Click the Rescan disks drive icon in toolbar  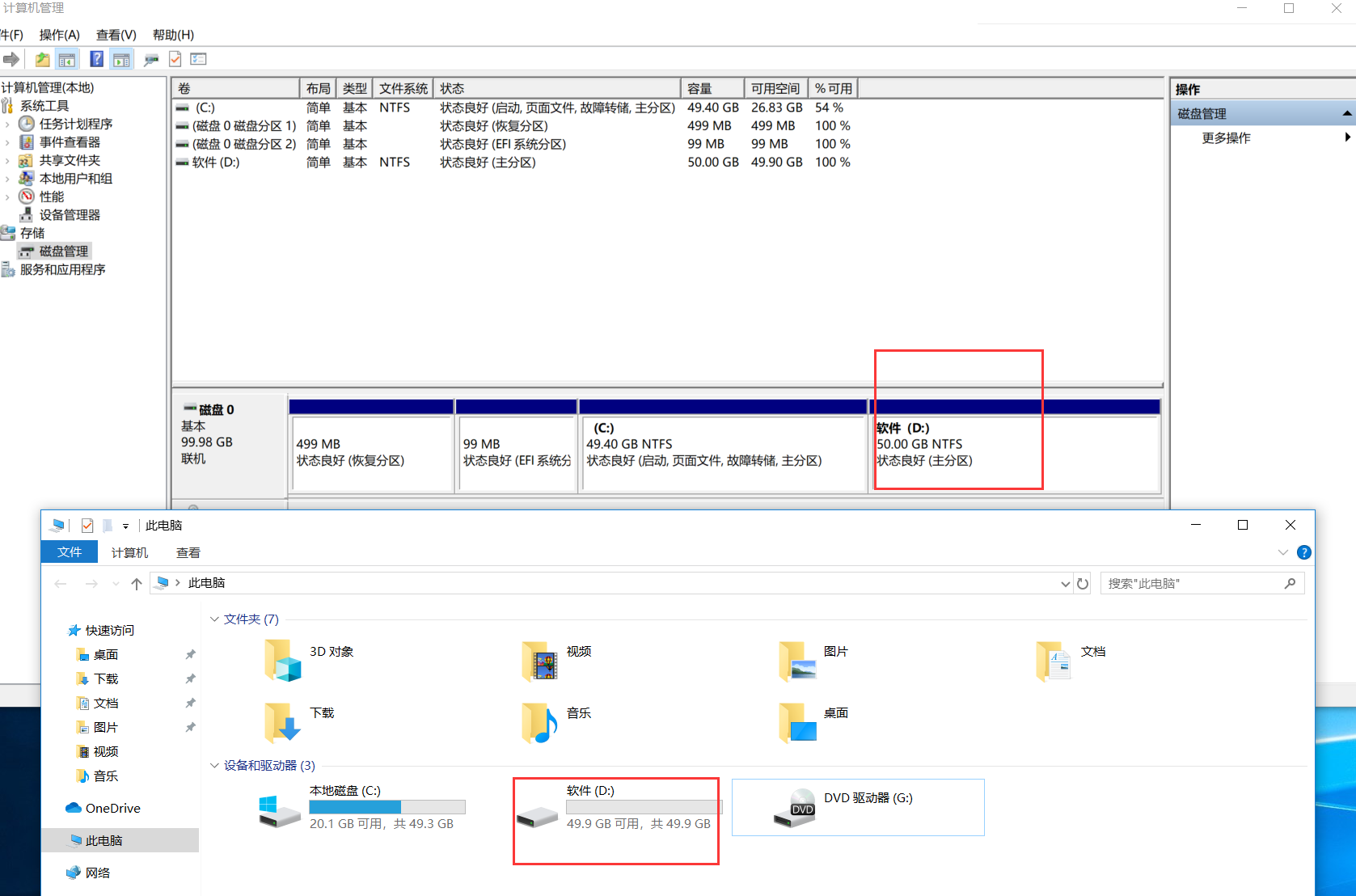[150, 59]
